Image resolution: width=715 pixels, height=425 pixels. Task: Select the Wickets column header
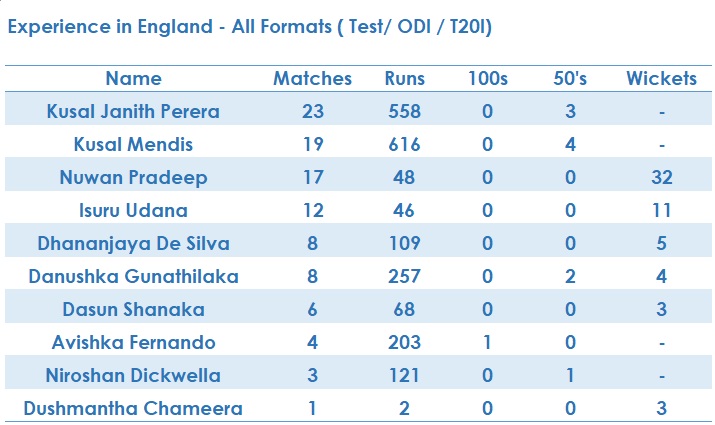pos(662,78)
